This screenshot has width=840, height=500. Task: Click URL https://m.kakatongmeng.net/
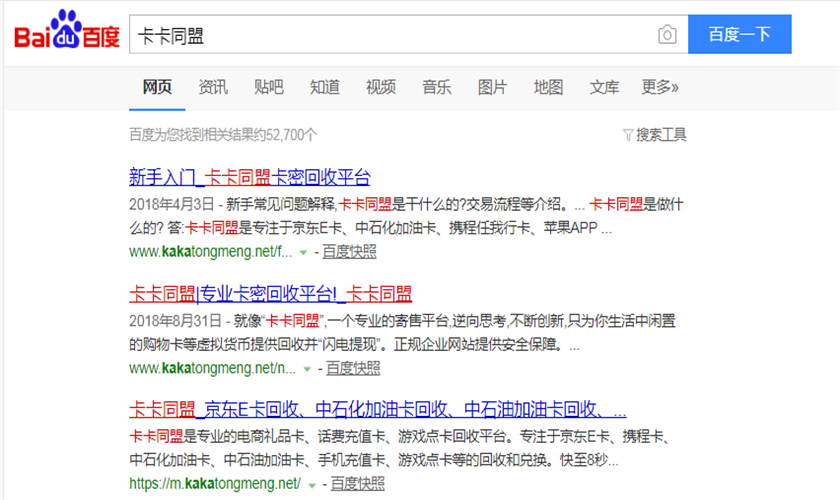pyautogui.click(x=215, y=483)
